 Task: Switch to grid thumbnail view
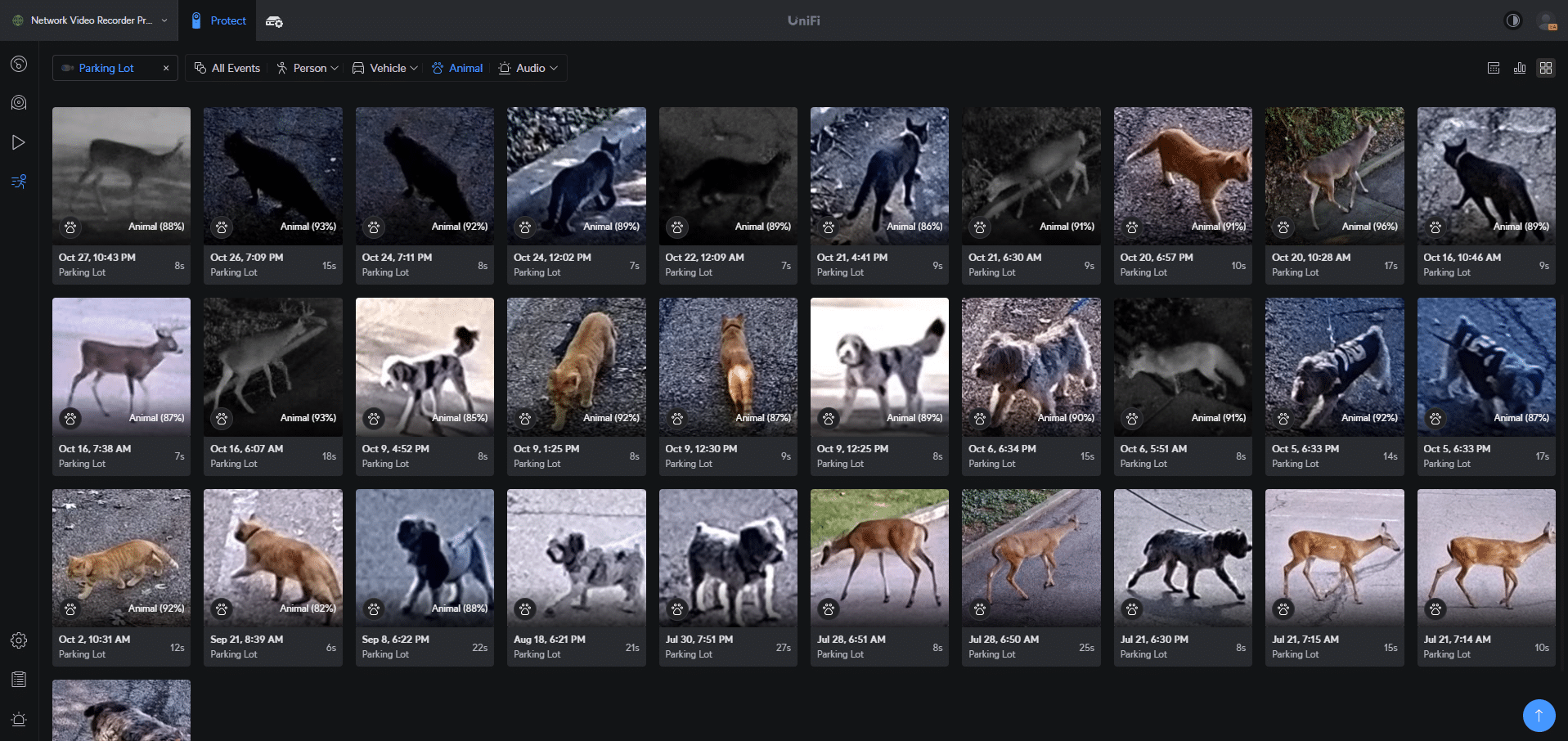(x=1546, y=68)
